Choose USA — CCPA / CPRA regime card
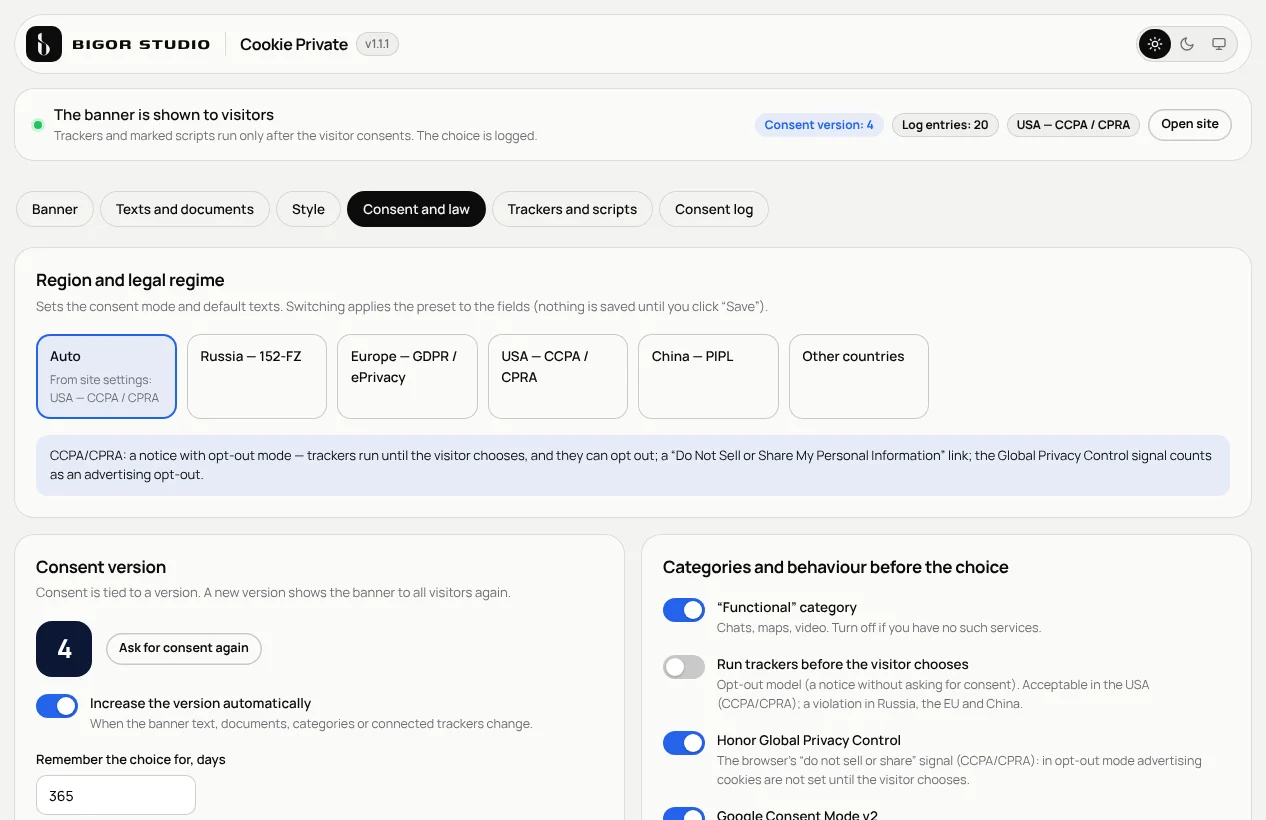Screen dimensions: 1266x820 (x=558, y=376)
